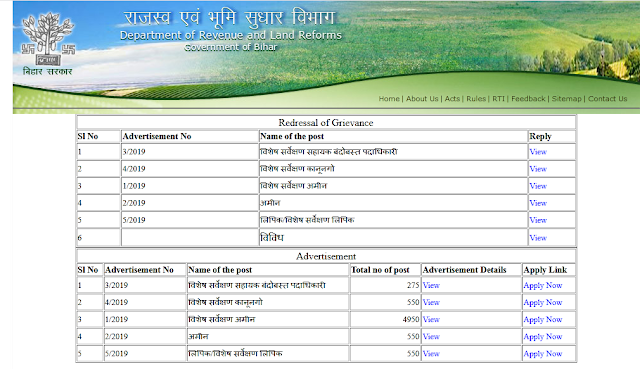Image resolution: width=640 pixels, height=369 pixels.
Task: Open the Acts menu item
Action: point(452,99)
